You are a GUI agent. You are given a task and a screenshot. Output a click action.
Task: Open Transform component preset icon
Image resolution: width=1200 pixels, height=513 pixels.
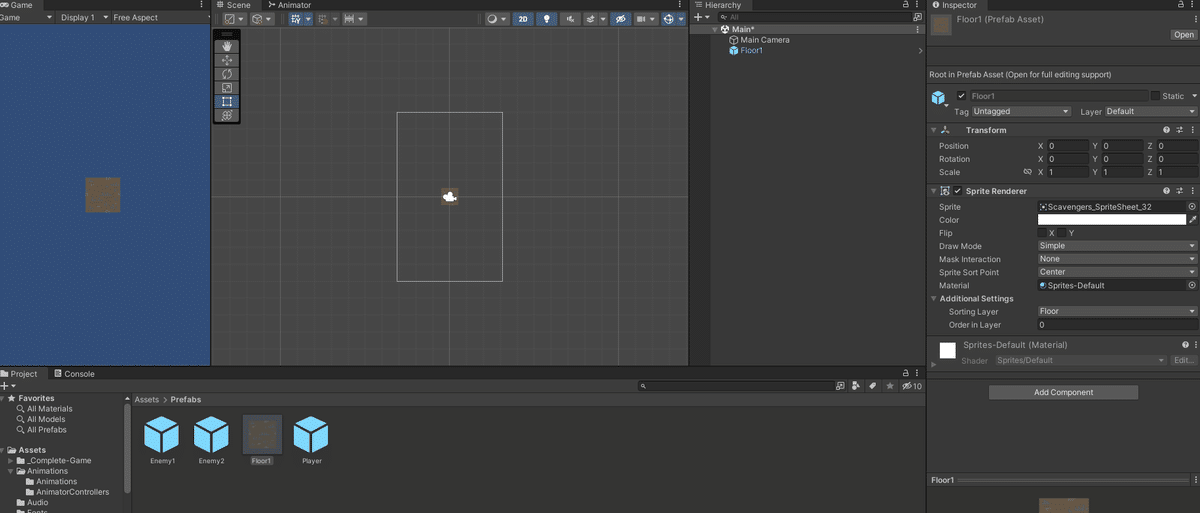pos(1180,130)
